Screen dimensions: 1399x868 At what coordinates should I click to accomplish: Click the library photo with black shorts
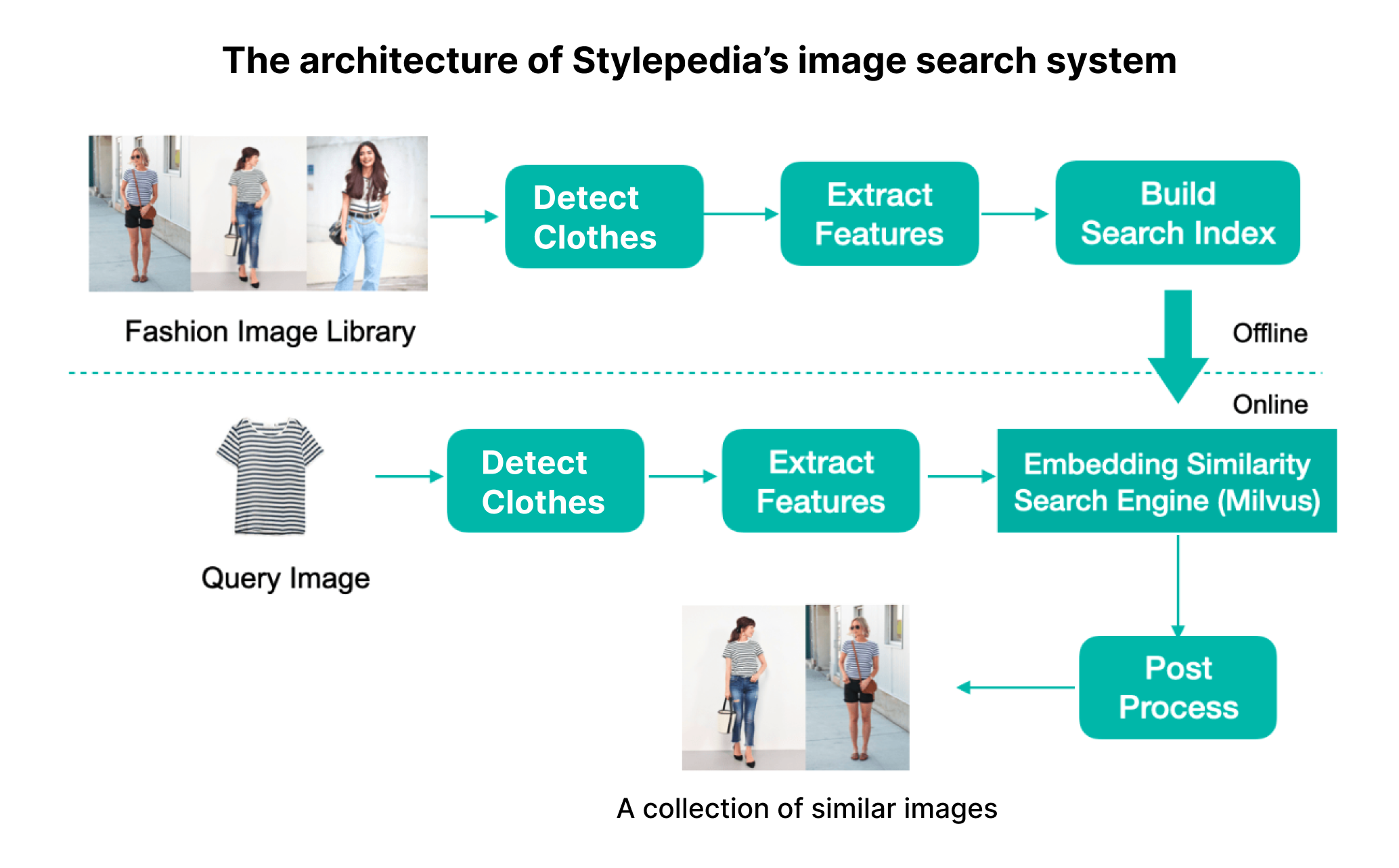point(139,214)
